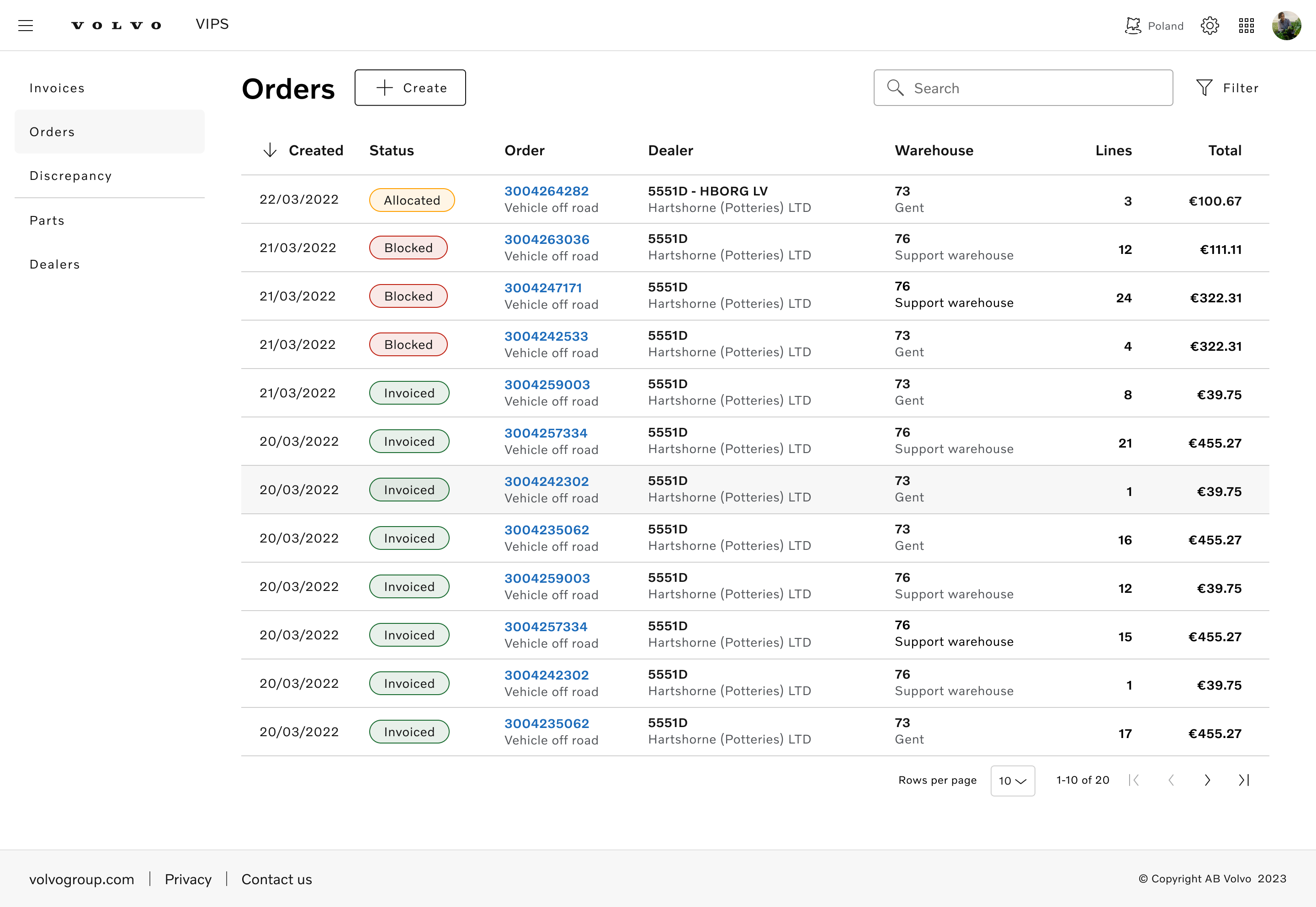This screenshot has height=907, width=1316.
Task: Click the Filter funnel button
Action: click(x=1227, y=88)
